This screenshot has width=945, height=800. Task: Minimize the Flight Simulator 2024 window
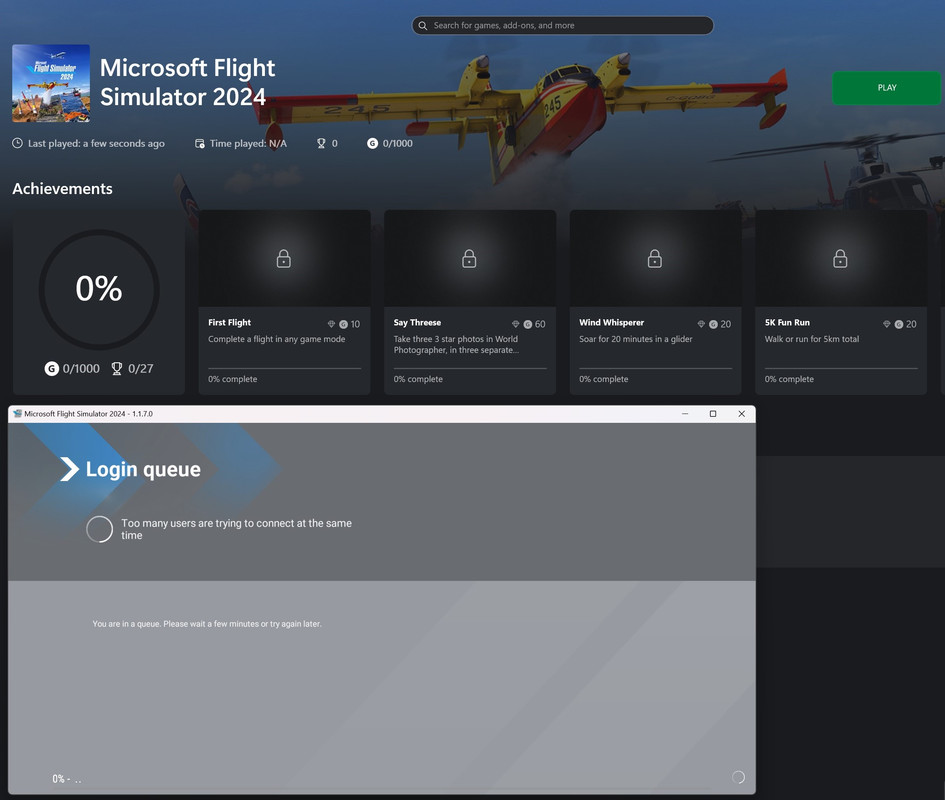[x=685, y=414]
